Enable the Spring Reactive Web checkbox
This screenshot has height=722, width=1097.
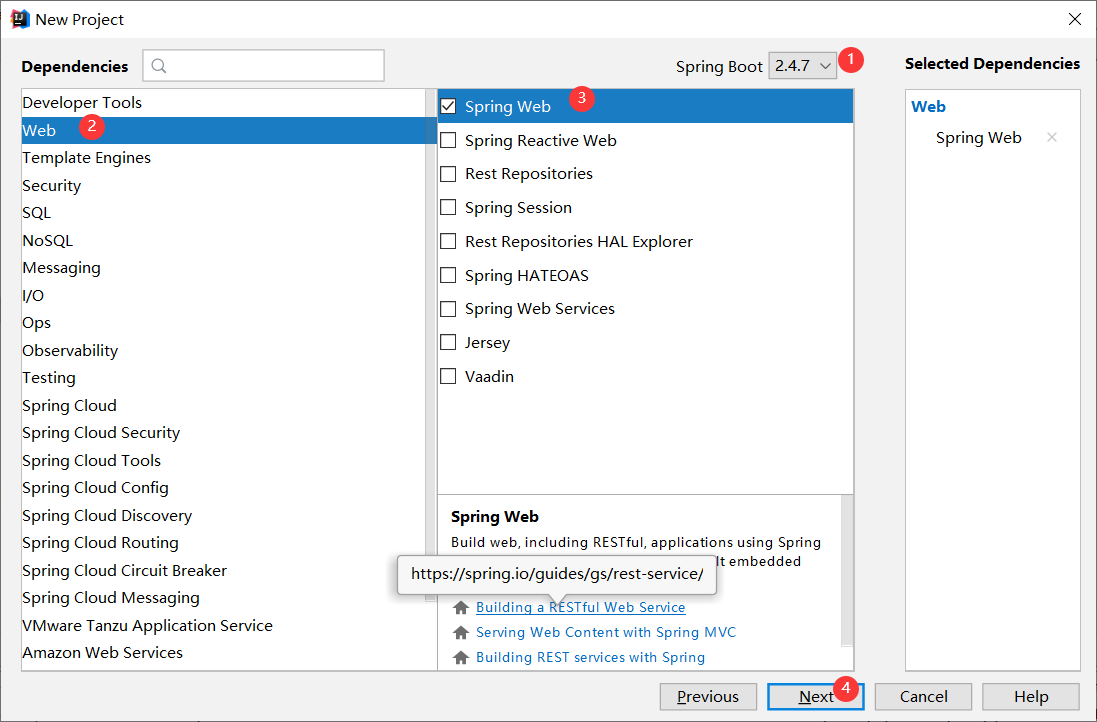449,141
